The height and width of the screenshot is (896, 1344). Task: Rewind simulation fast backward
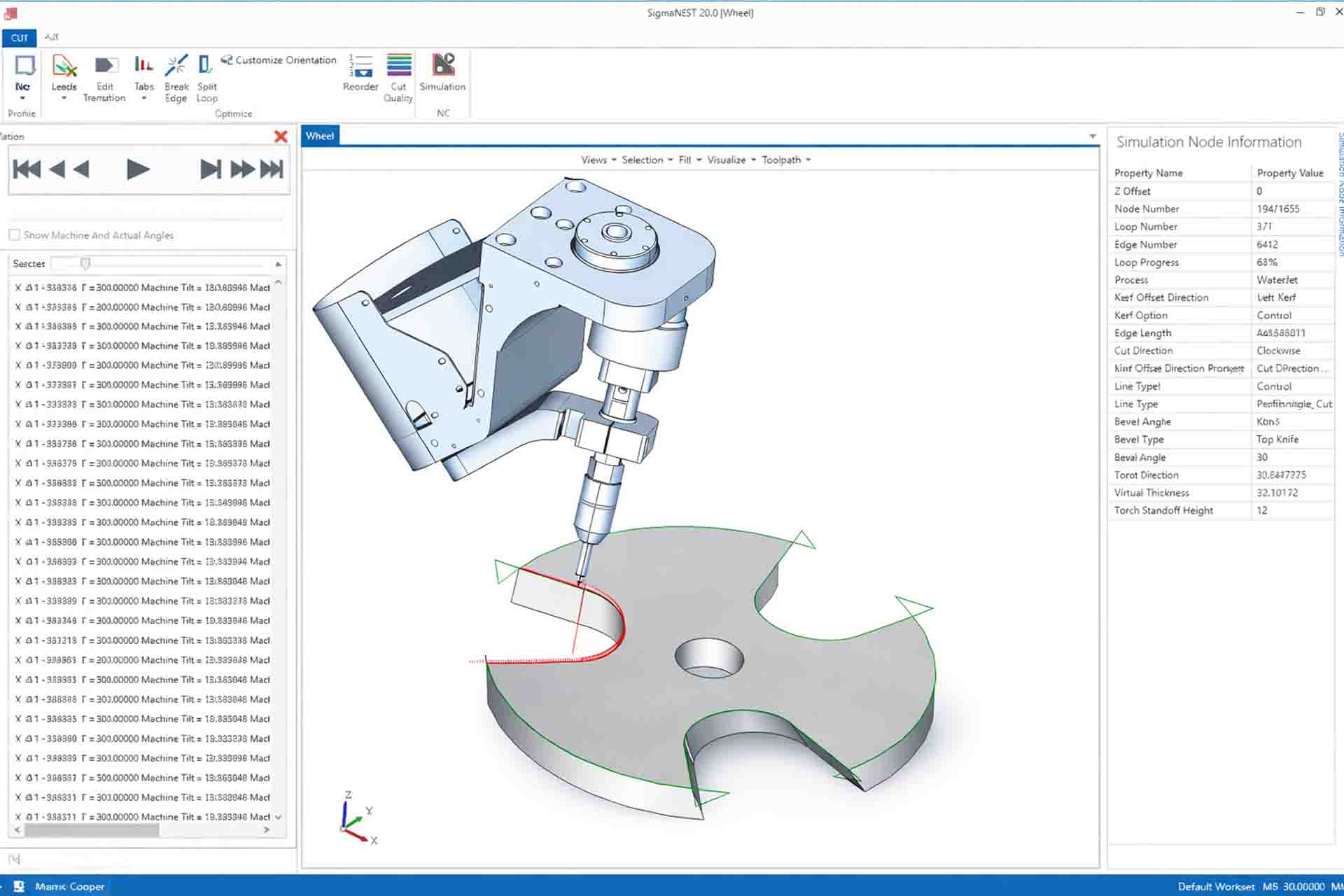click(x=57, y=169)
